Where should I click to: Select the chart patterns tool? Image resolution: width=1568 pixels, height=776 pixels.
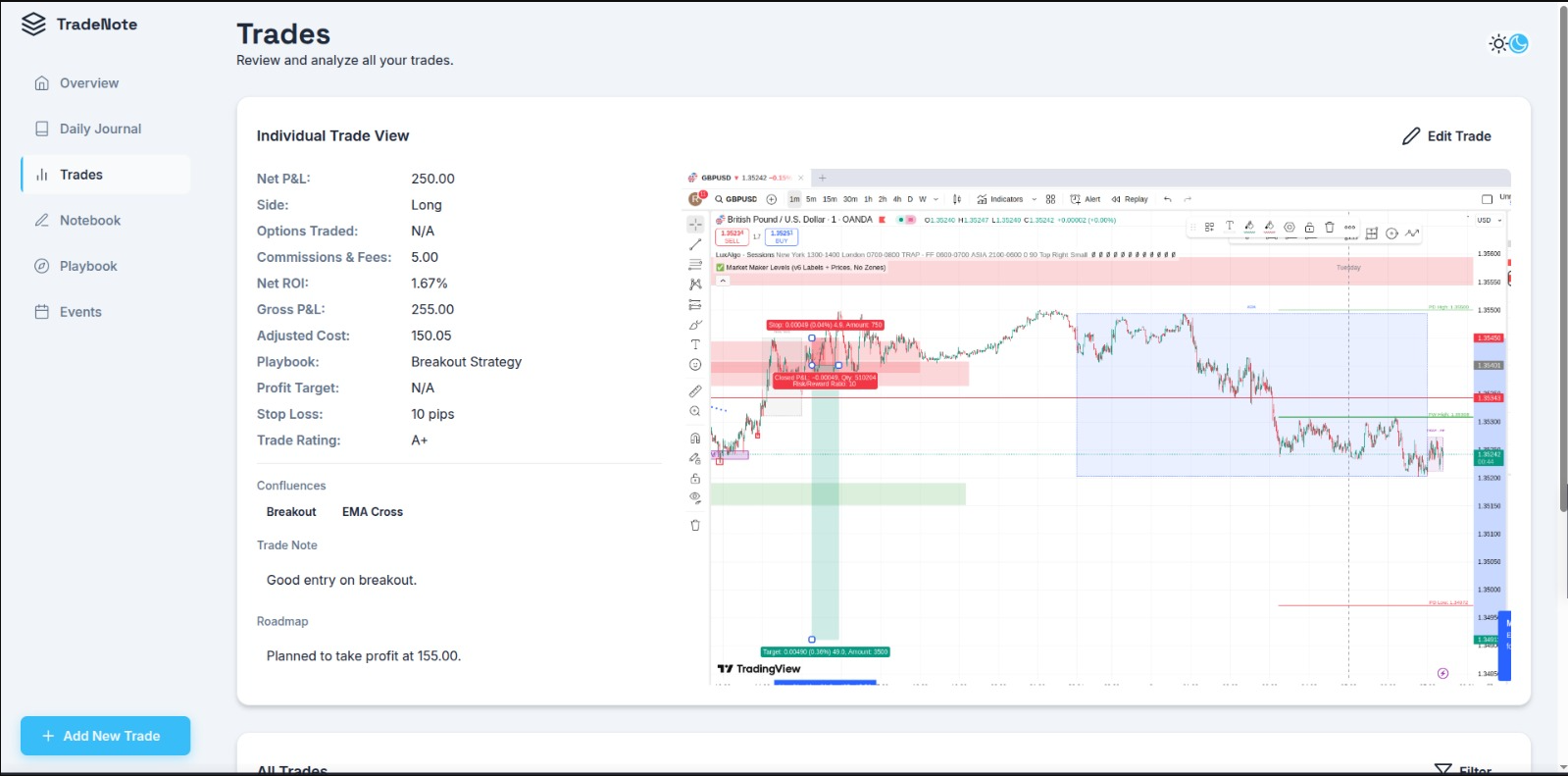695,285
